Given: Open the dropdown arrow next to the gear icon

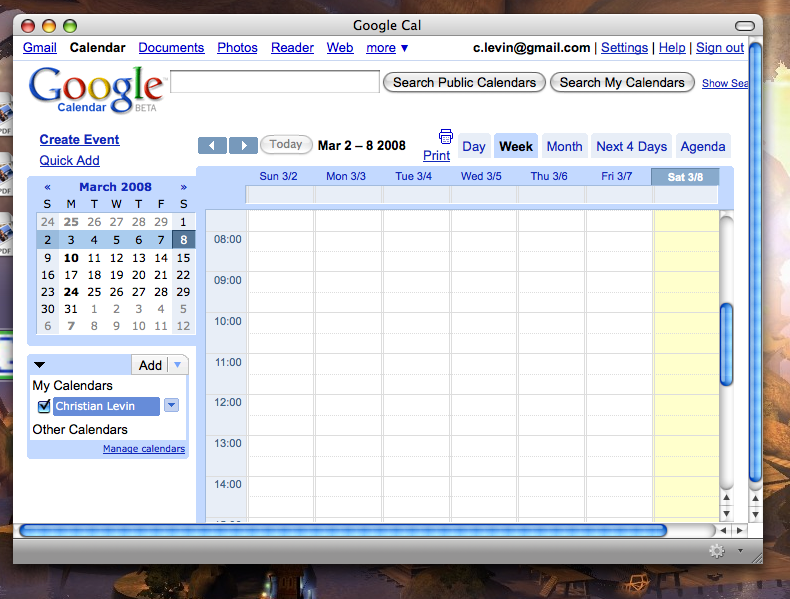Looking at the screenshot, I should [740, 551].
